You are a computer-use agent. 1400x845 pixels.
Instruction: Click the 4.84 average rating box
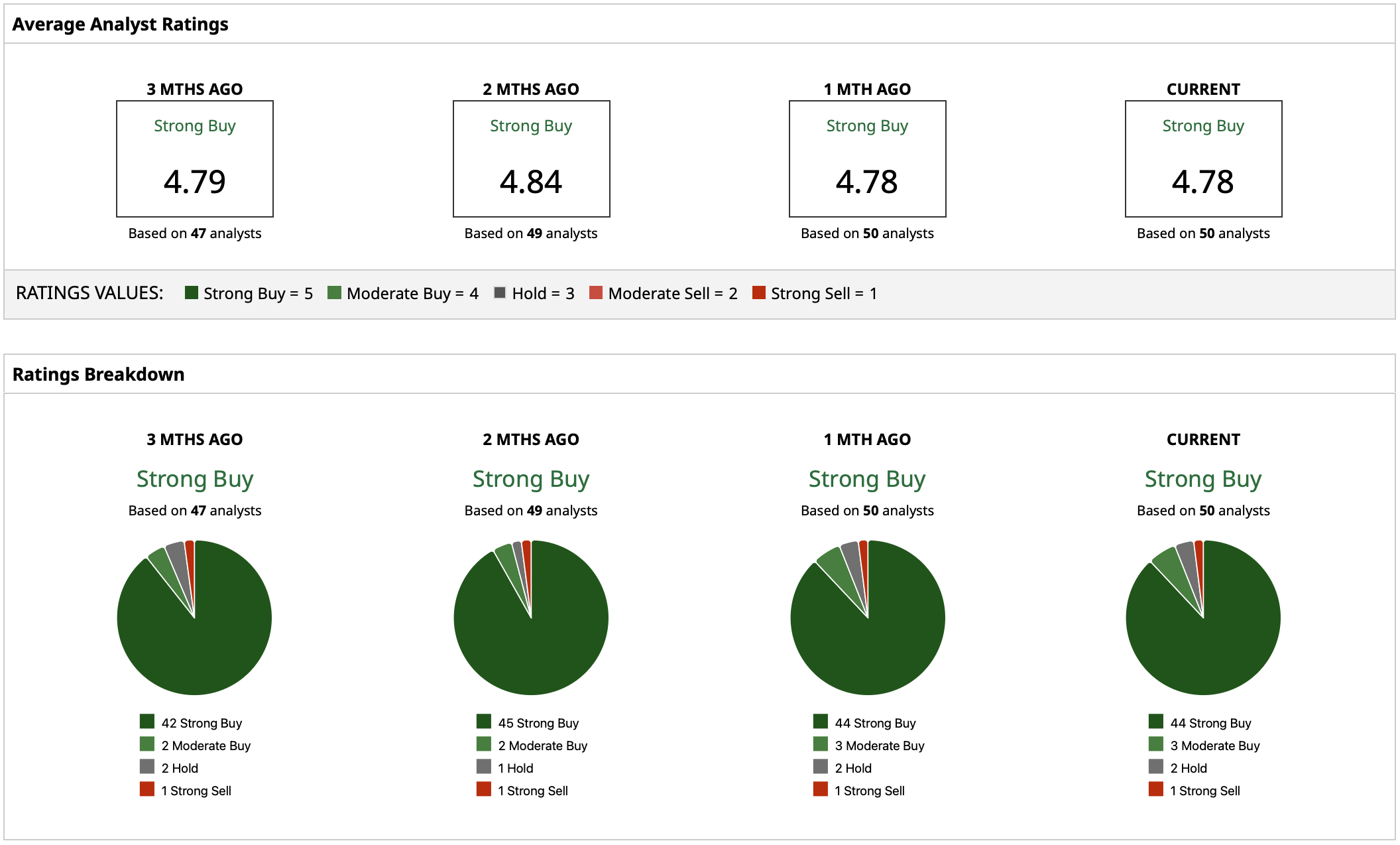[531, 159]
